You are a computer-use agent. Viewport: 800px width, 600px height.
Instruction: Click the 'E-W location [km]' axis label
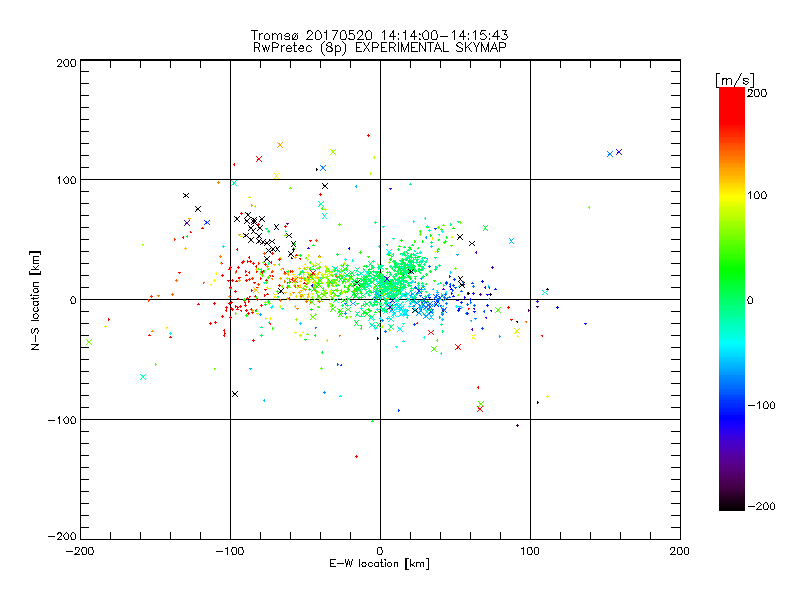pos(379,564)
